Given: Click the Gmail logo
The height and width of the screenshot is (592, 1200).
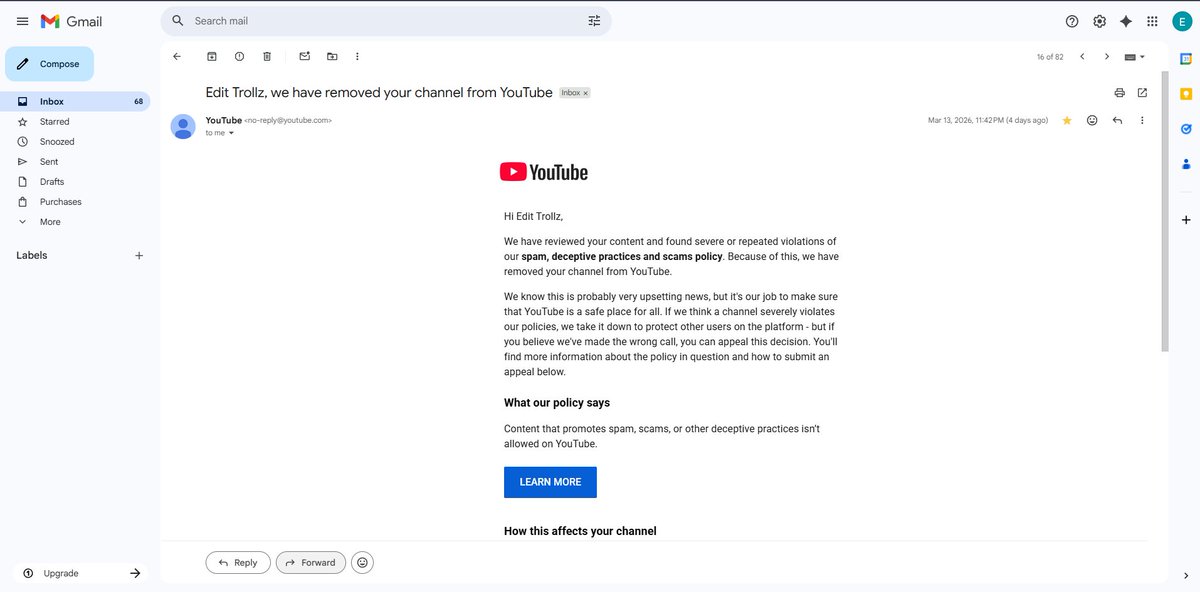Looking at the screenshot, I should coord(71,21).
